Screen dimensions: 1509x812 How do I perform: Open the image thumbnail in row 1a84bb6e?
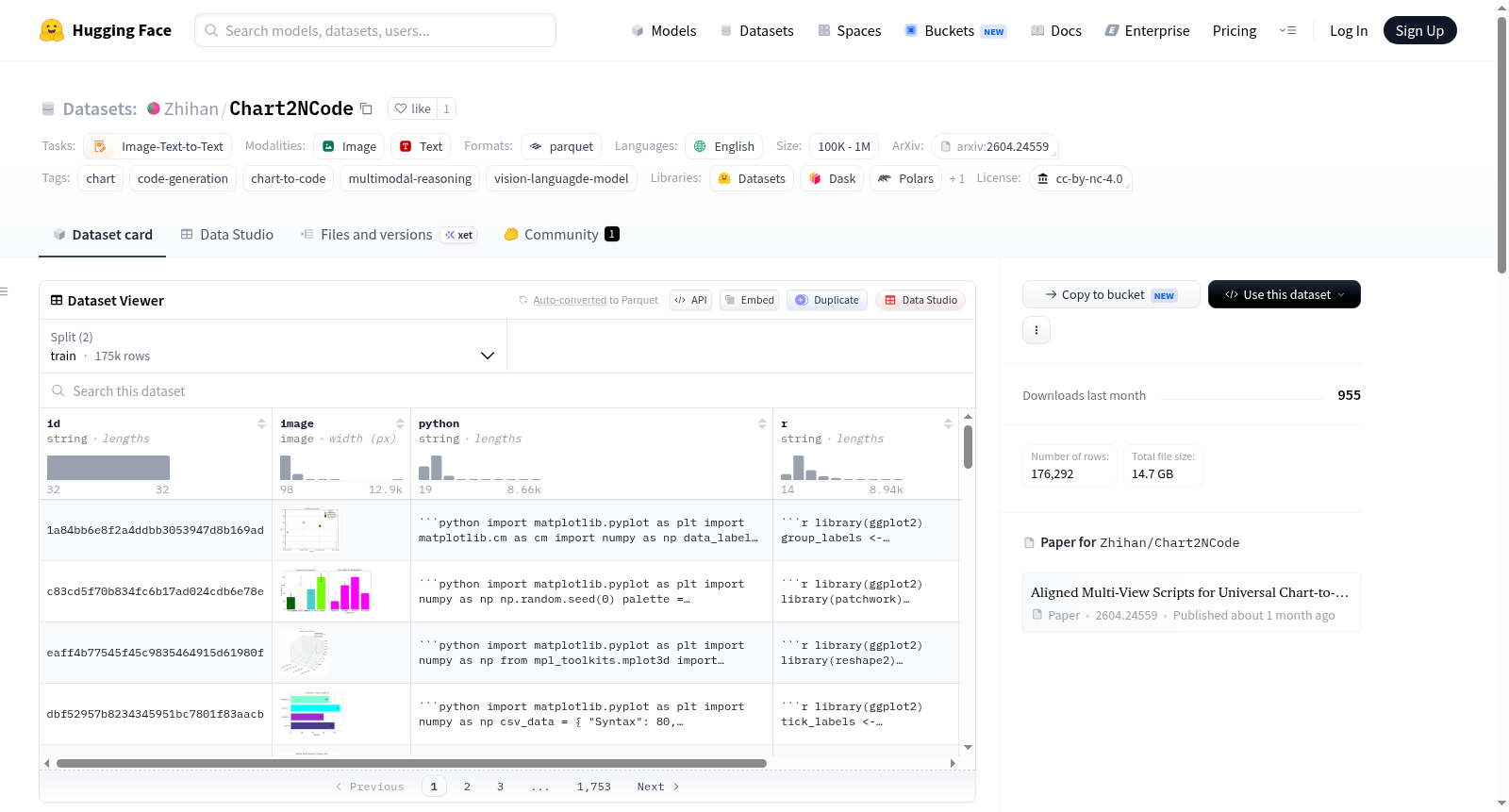[309, 530]
